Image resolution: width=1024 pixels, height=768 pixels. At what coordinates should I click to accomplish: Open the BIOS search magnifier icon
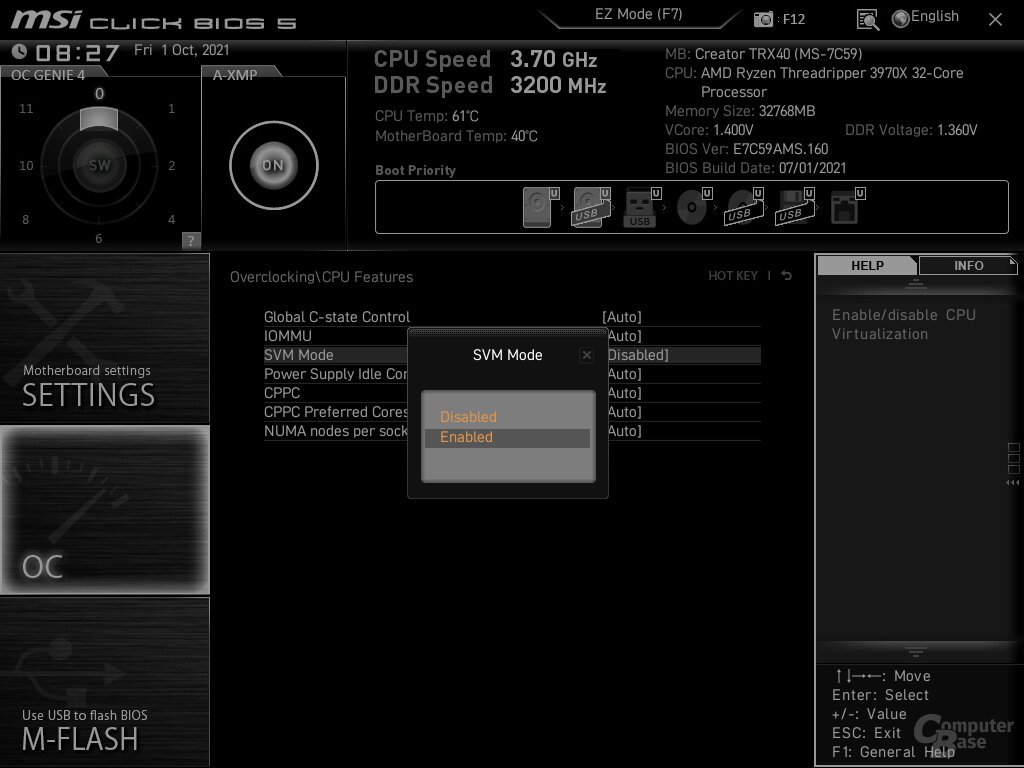click(867, 20)
